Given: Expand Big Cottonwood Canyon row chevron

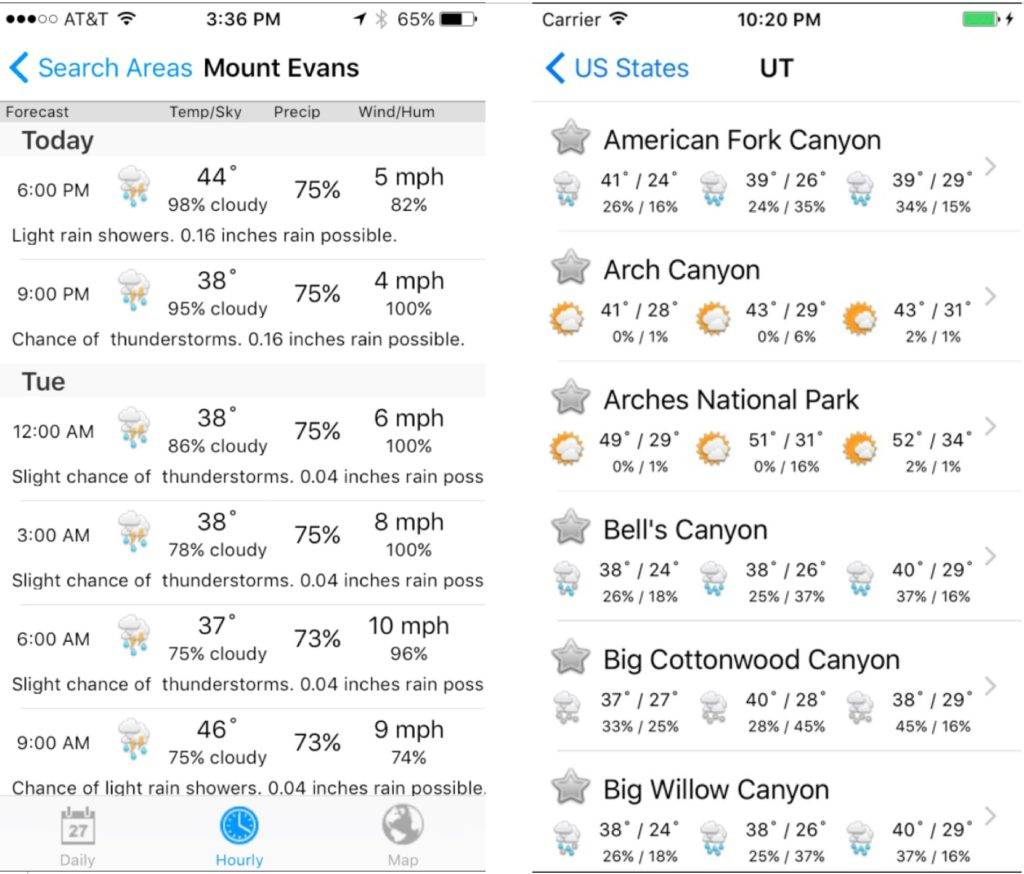Looking at the screenshot, I should click(x=990, y=686).
